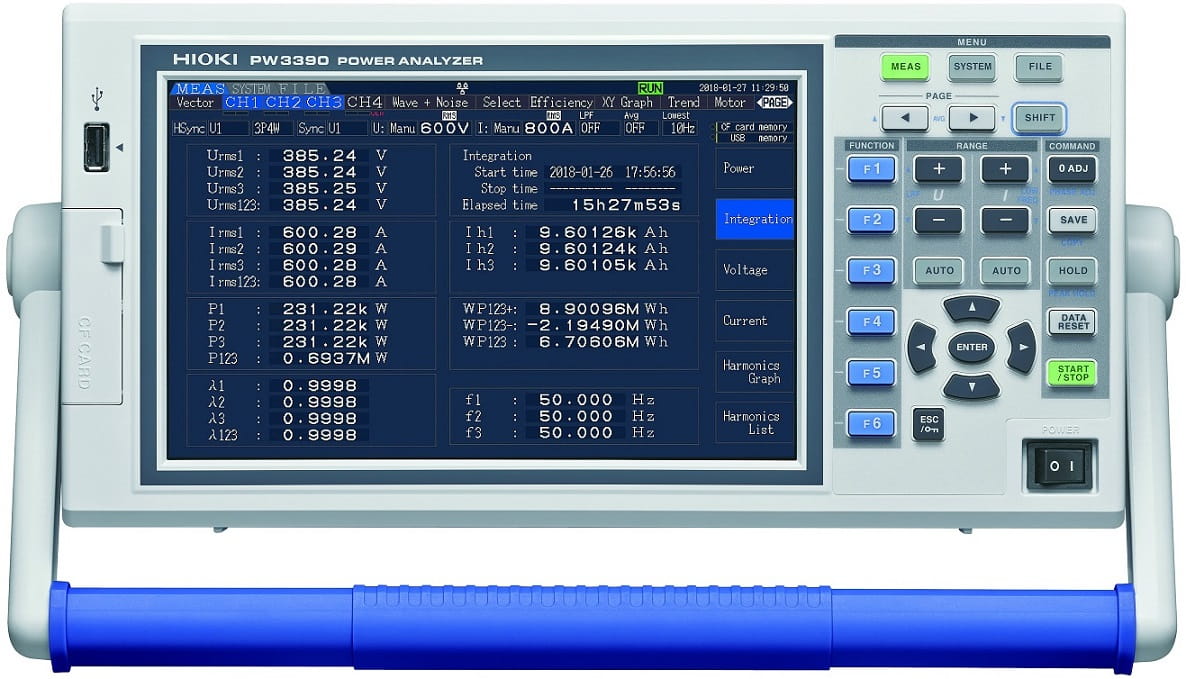Open the Wave + Noise tab
This screenshot has width=1186, height=679.
(430, 102)
